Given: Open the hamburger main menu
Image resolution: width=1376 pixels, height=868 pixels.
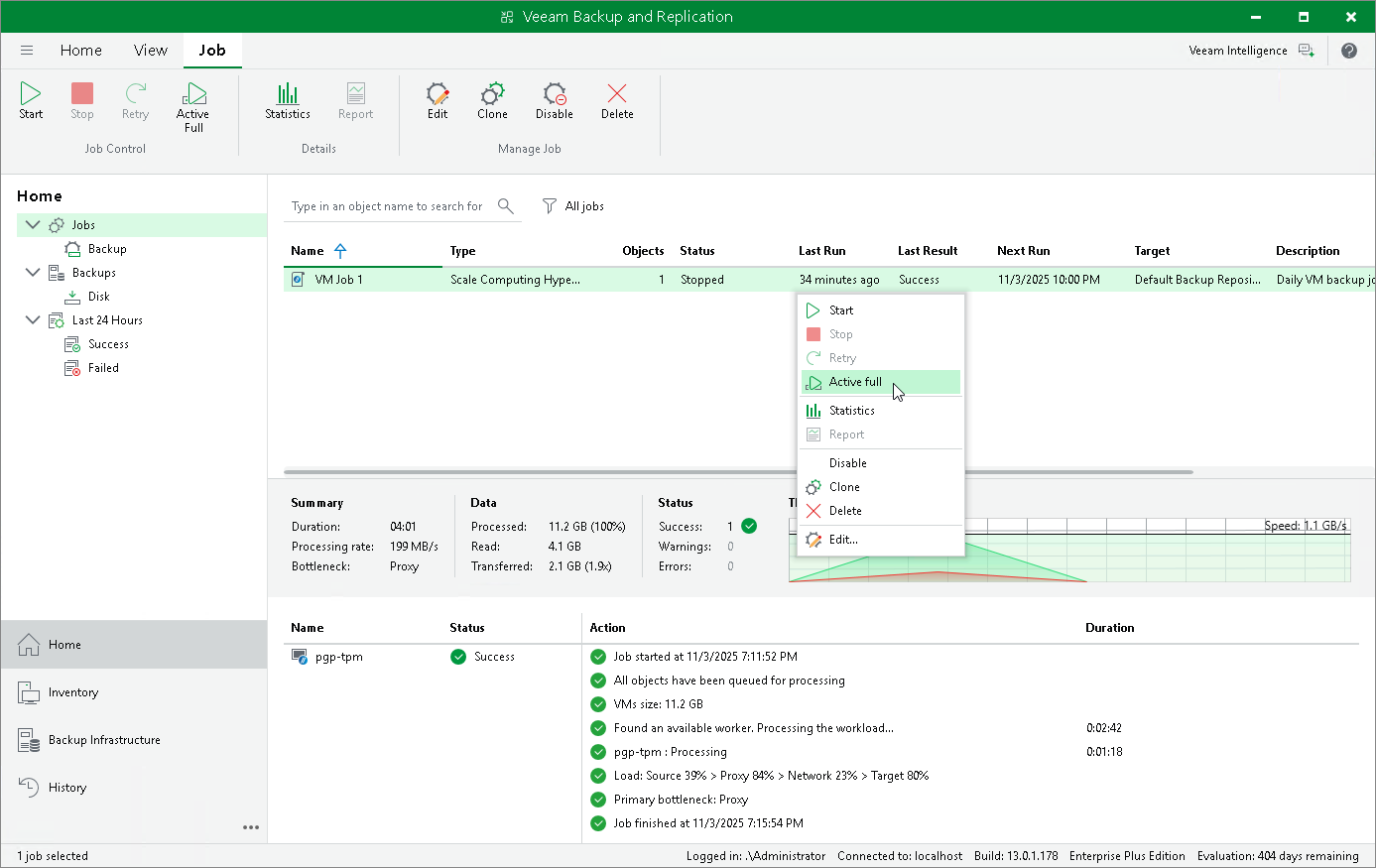Looking at the screenshot, I should click(27, 51).
